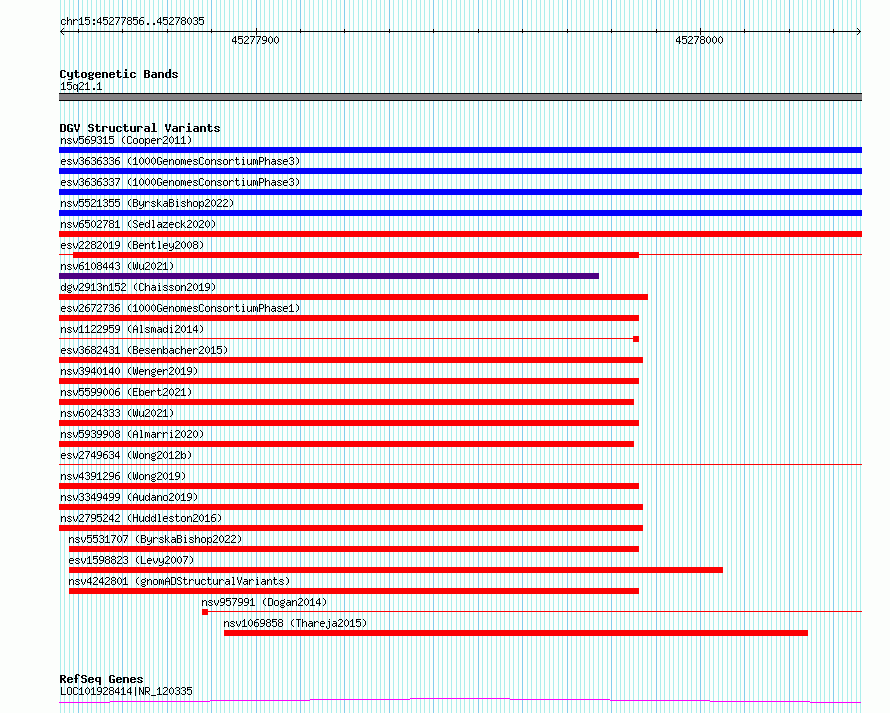
Task: Click nsv5599006 (Ebert2021) label
Action: (126, 392)
